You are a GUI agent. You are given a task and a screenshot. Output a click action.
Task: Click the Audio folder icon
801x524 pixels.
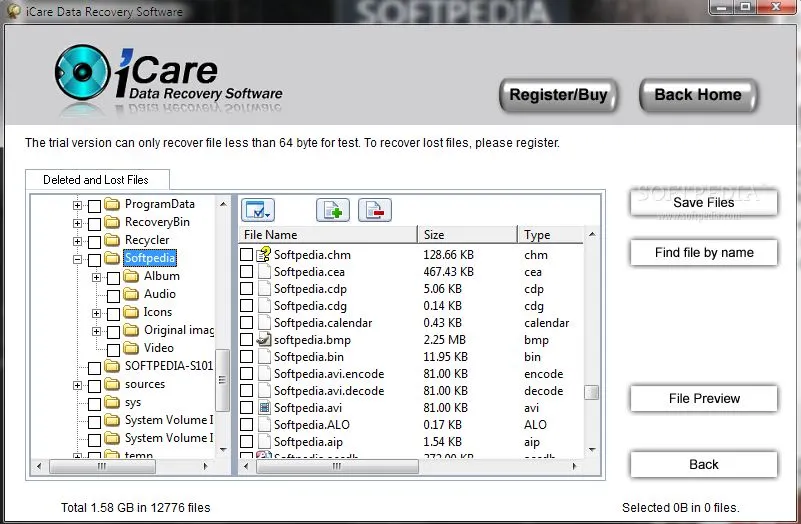(131, 295)
